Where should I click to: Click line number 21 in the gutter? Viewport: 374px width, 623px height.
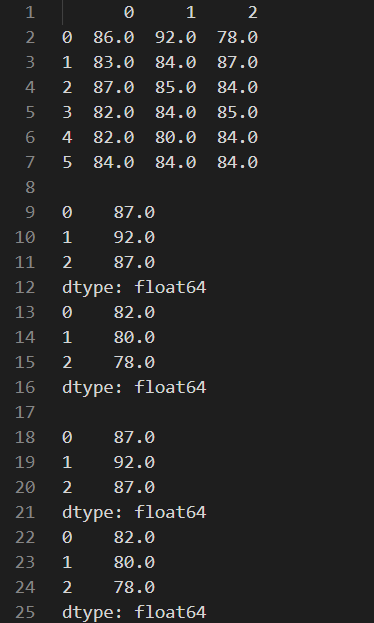pyautogui.click(x=25, y=512)
